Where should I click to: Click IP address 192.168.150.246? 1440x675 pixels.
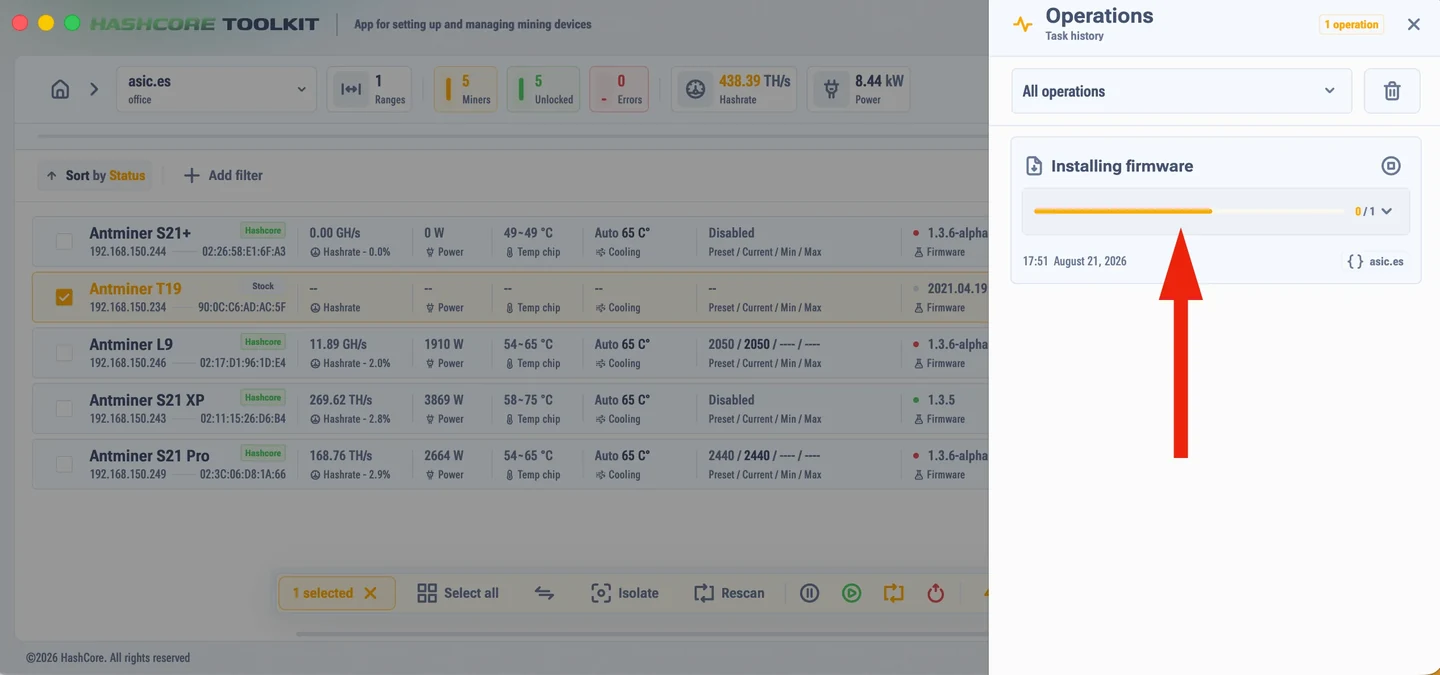128,363
